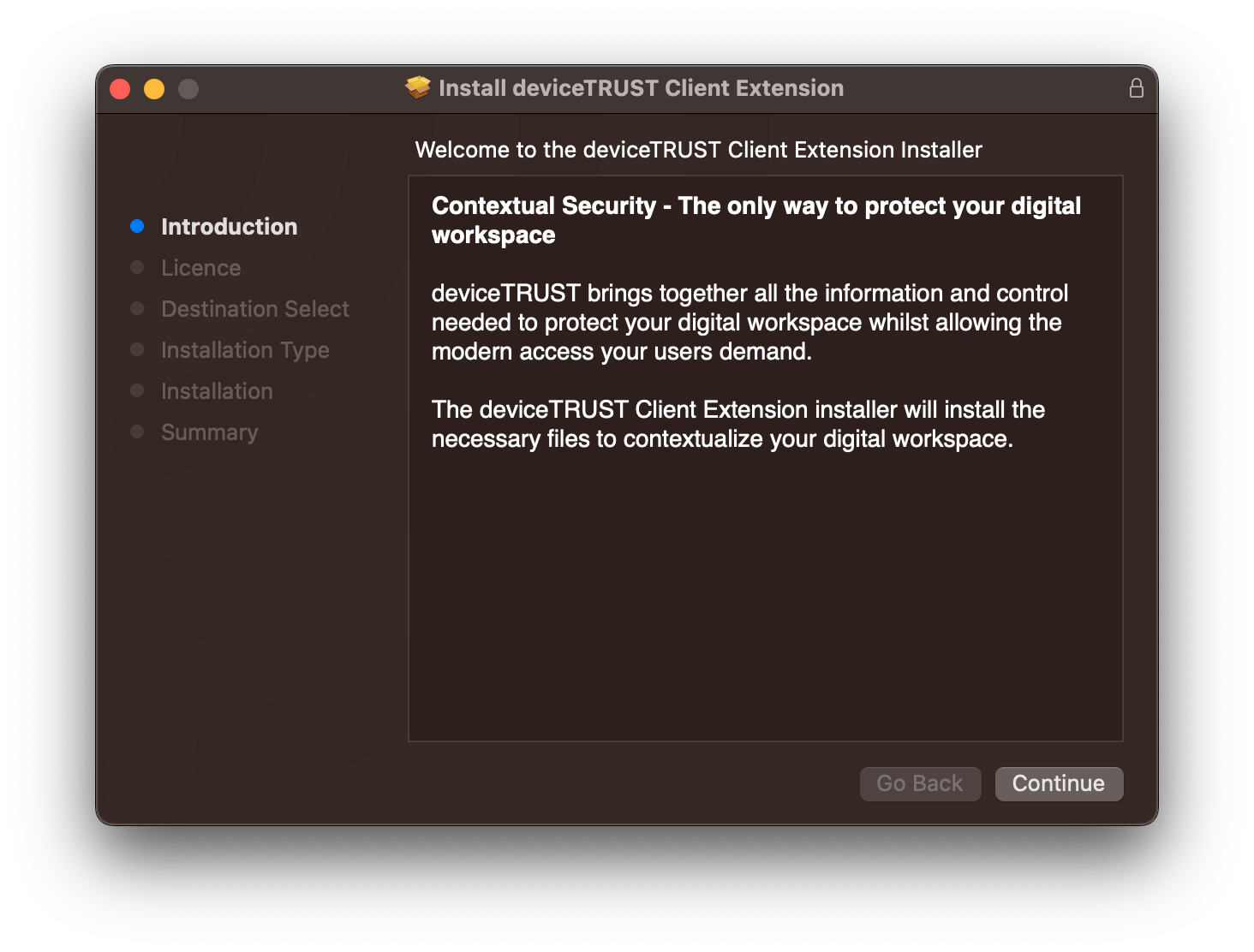The image size is (1254, 952).
Task: Click the Summary step indicator dot
Action: pyautogui.click(x=137, y=431)
